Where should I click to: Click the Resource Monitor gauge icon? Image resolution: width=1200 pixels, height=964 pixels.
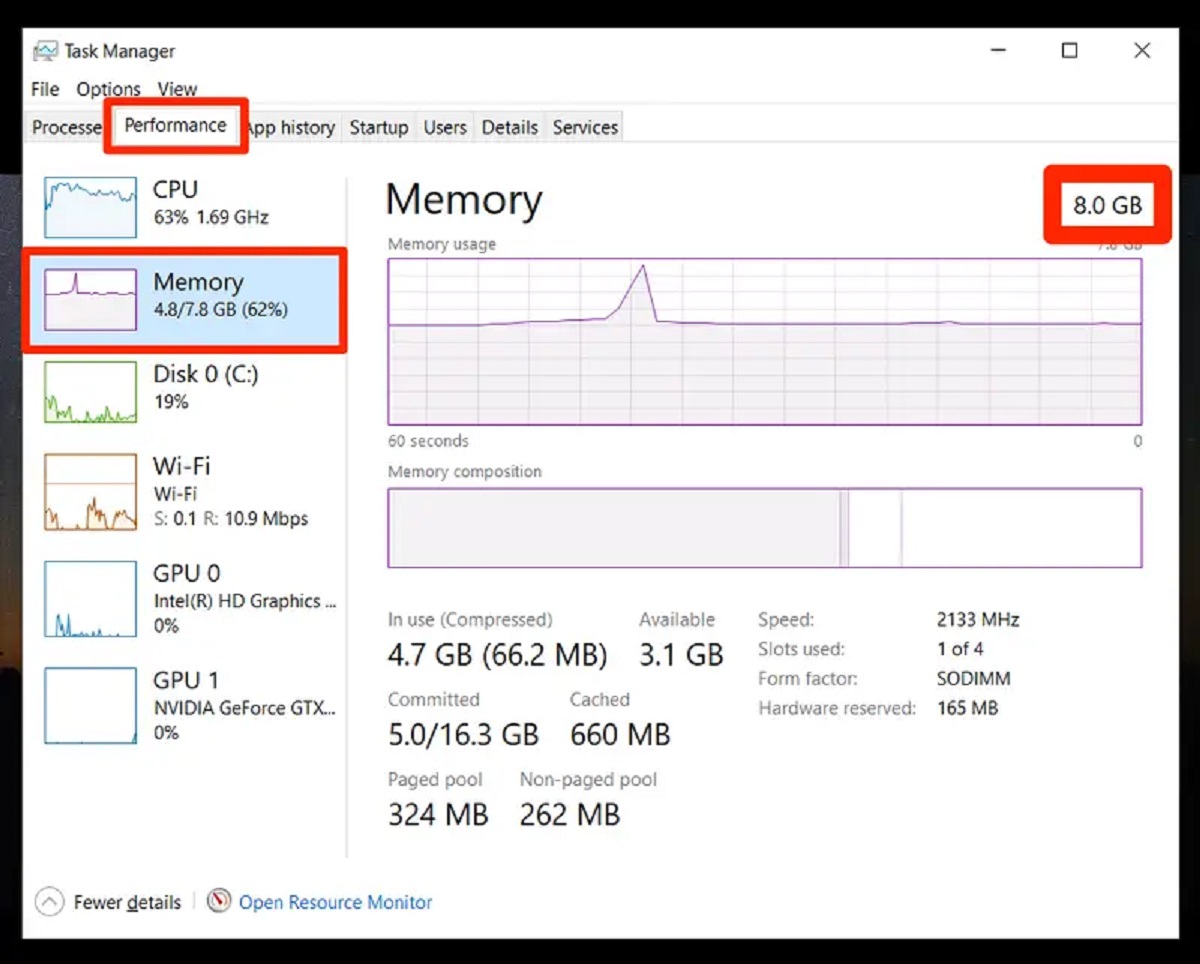[219, 902]
